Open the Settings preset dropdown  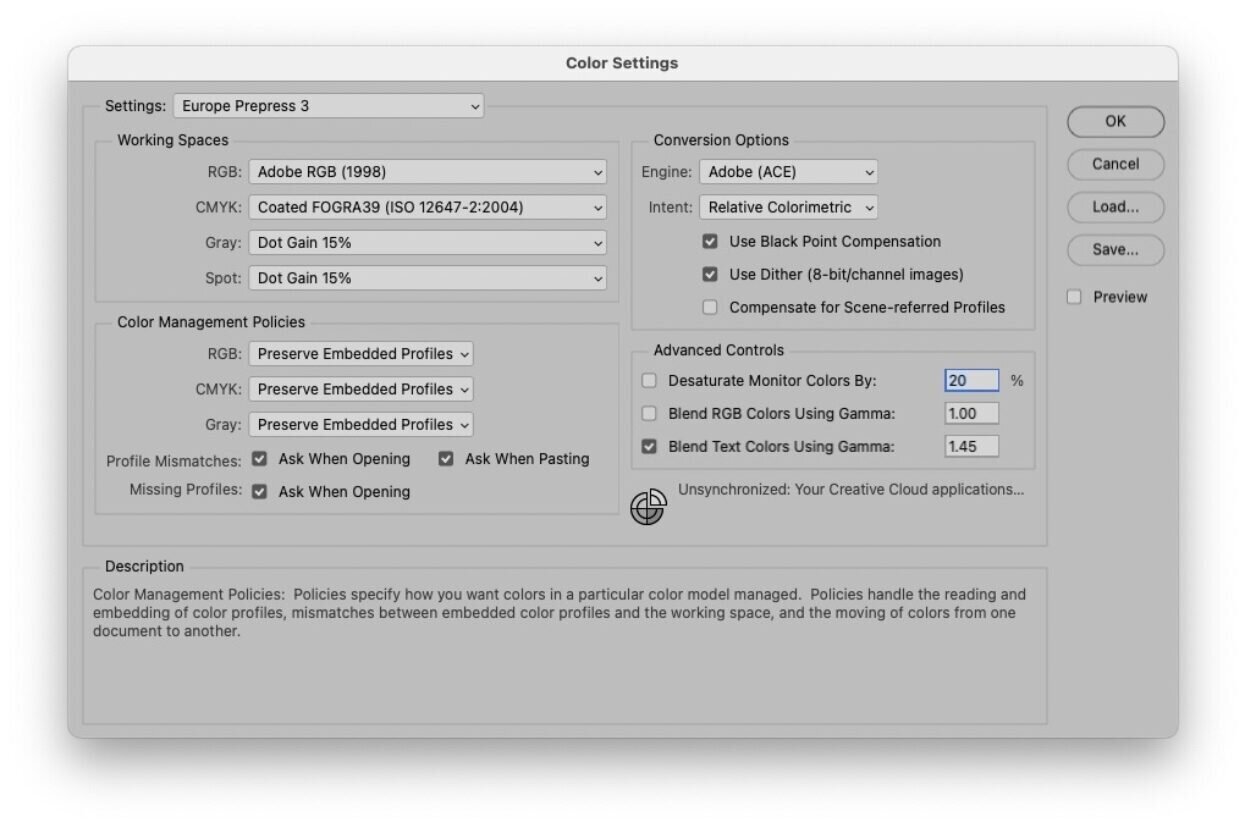tap(328, 106)
